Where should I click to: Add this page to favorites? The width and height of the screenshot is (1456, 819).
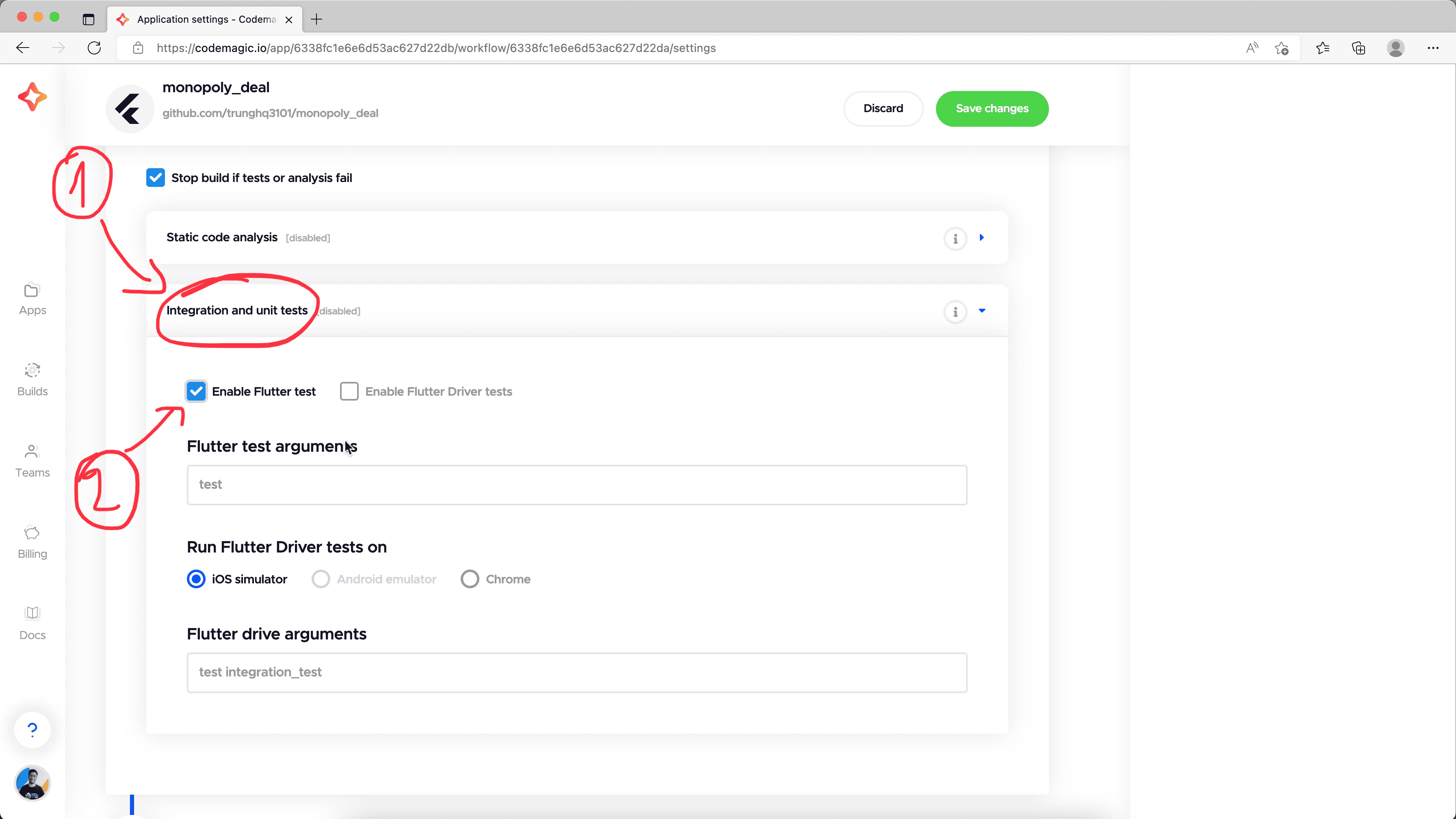[1281, 48]
